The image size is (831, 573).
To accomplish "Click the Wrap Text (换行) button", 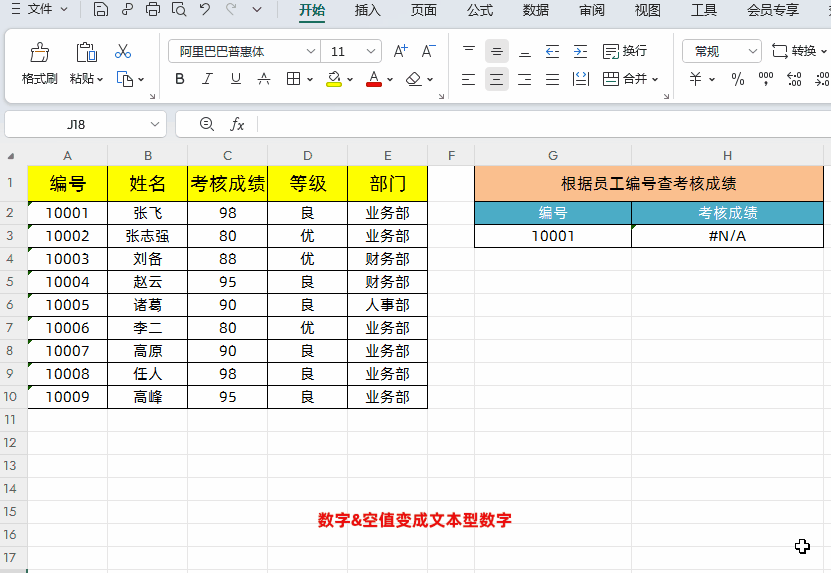I will click(x=625, y=51).
